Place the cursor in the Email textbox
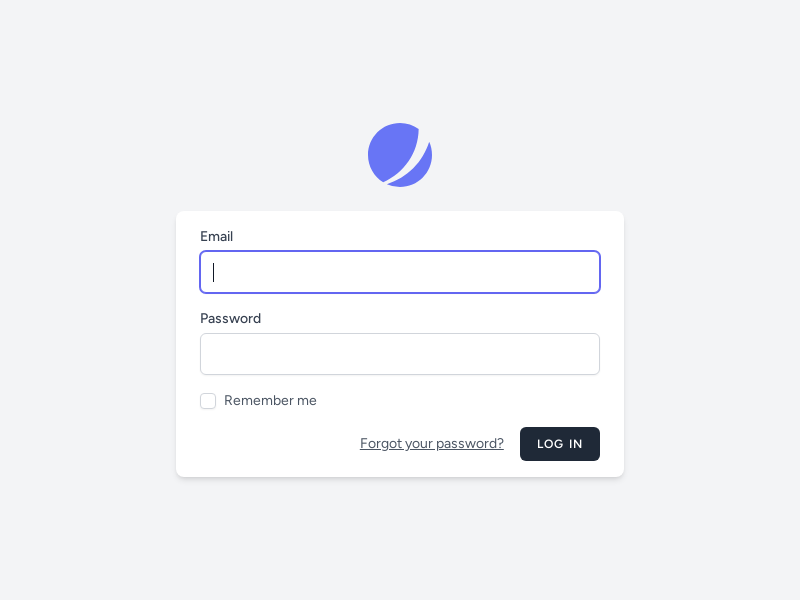The width and height of the screenshot is (800, 600). point(400,272)
